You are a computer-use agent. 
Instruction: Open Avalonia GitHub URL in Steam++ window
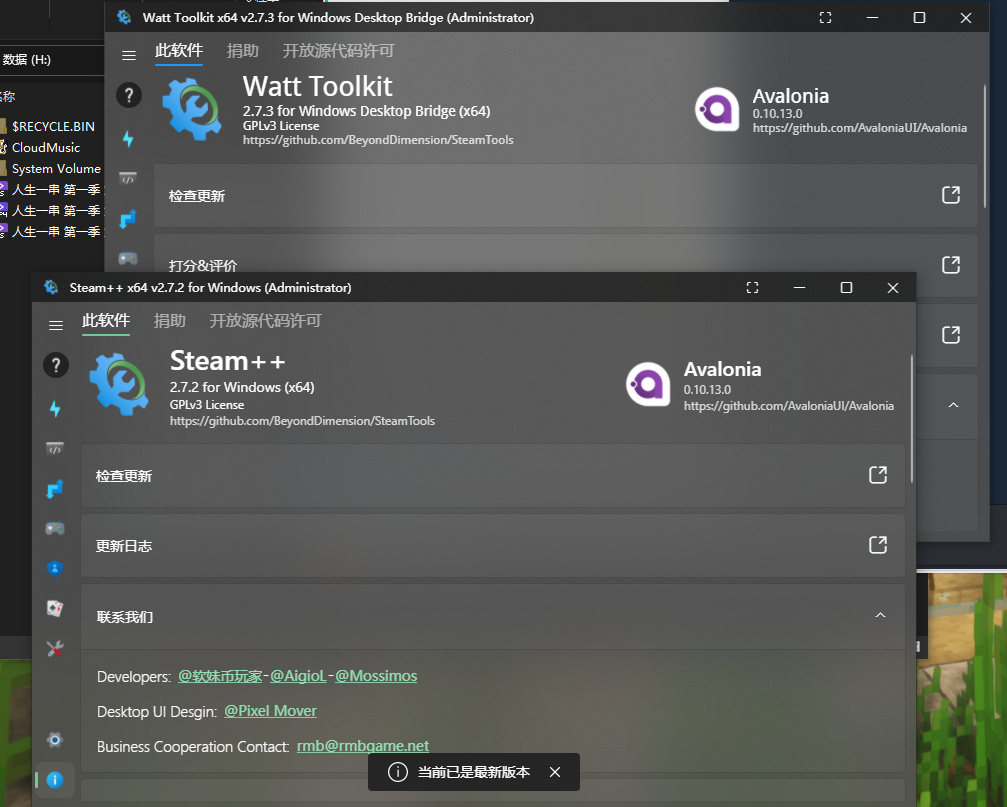click(789, 406)
